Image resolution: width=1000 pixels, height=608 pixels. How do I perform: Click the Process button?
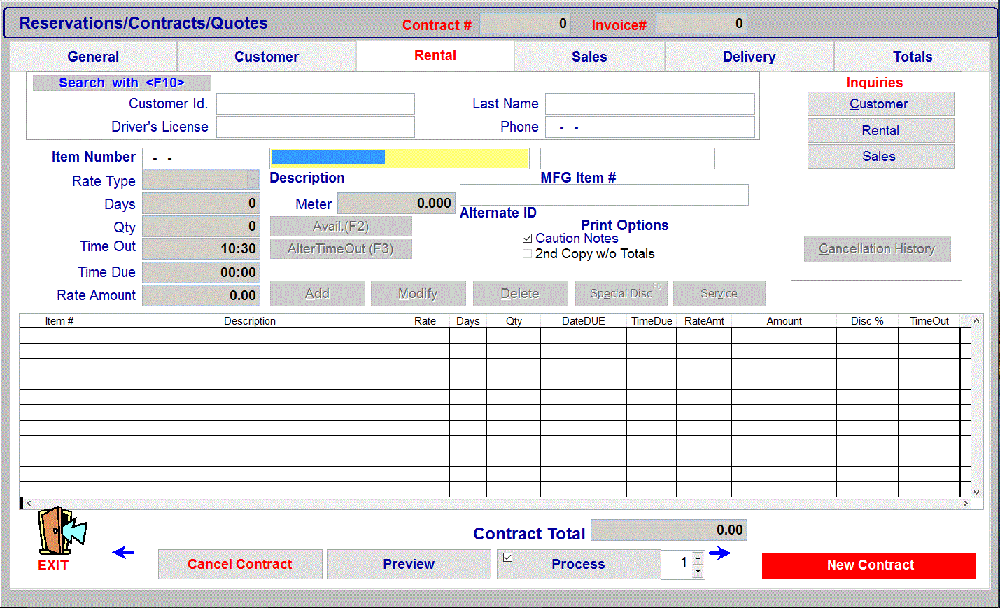point(578,564)
